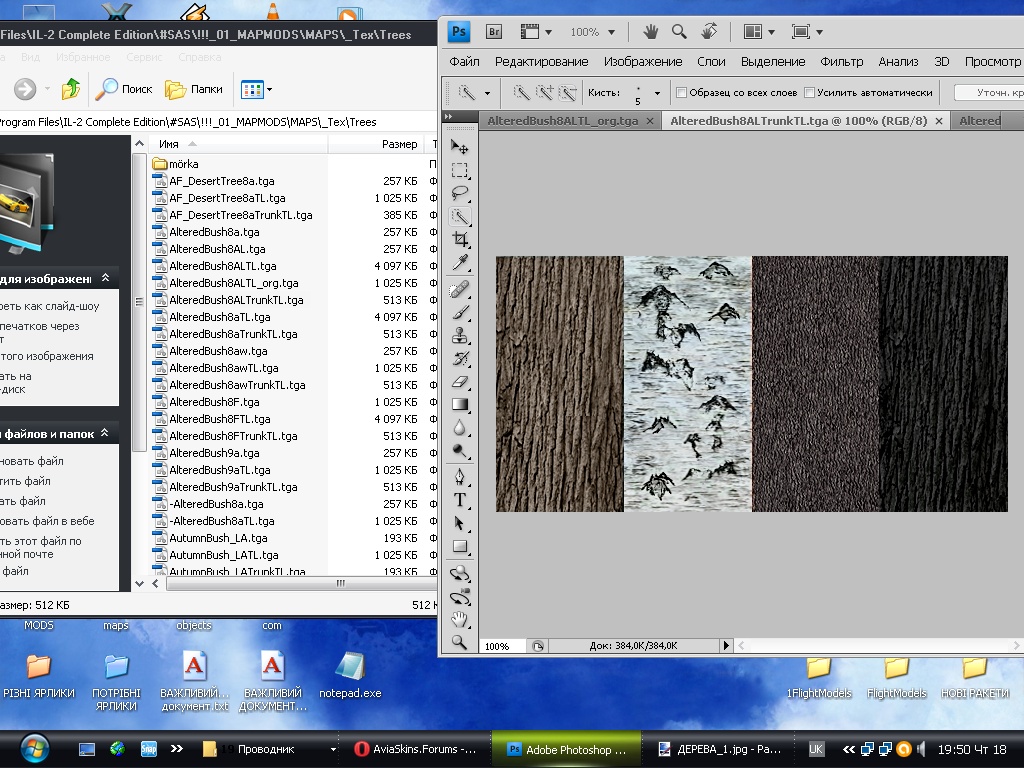Select the Eraser tool
The height and width of the screenshot is (768, 1024).
[x=460, y=381]
